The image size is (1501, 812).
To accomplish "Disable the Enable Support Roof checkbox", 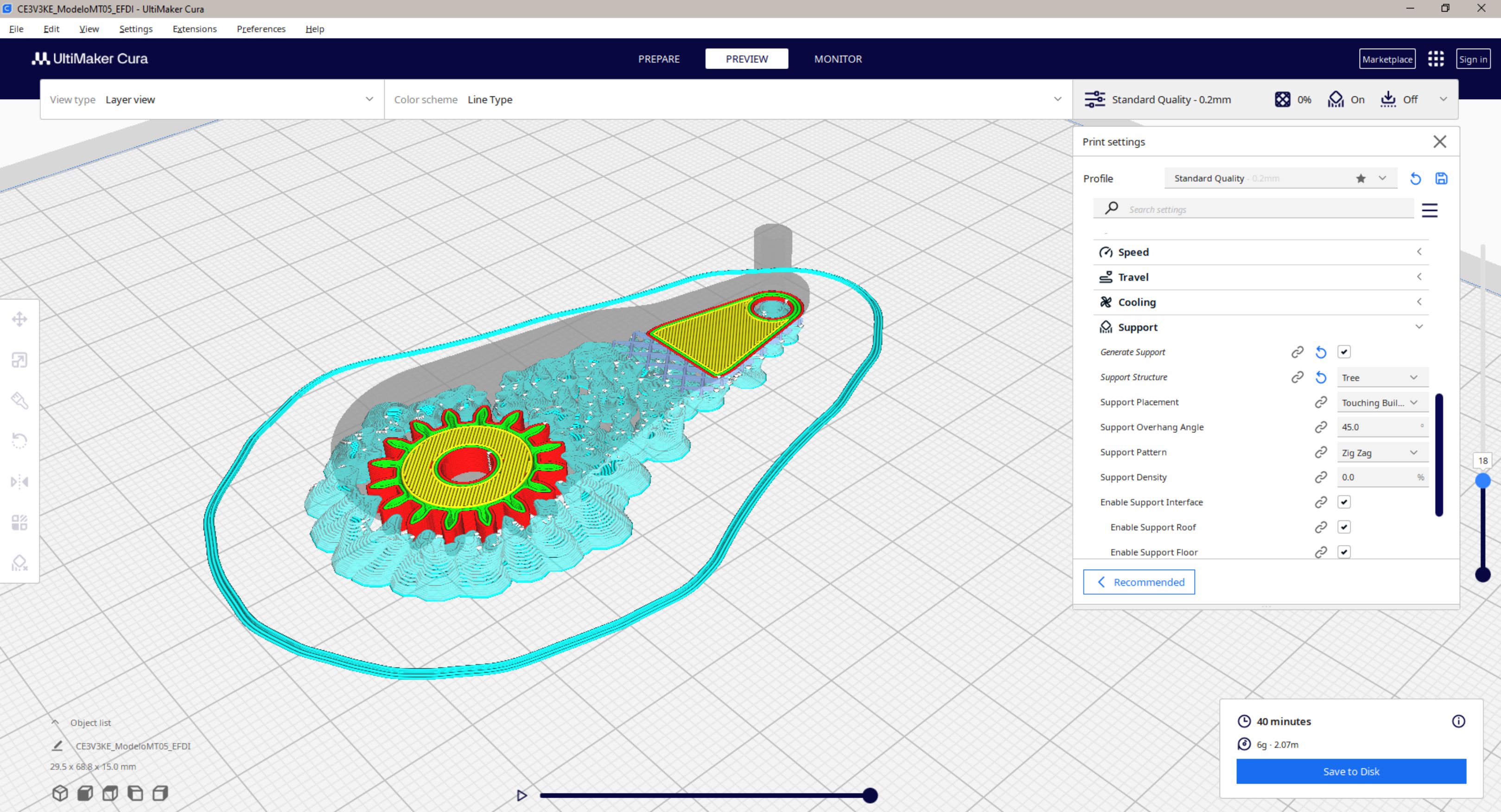I will click(1344, 527).
